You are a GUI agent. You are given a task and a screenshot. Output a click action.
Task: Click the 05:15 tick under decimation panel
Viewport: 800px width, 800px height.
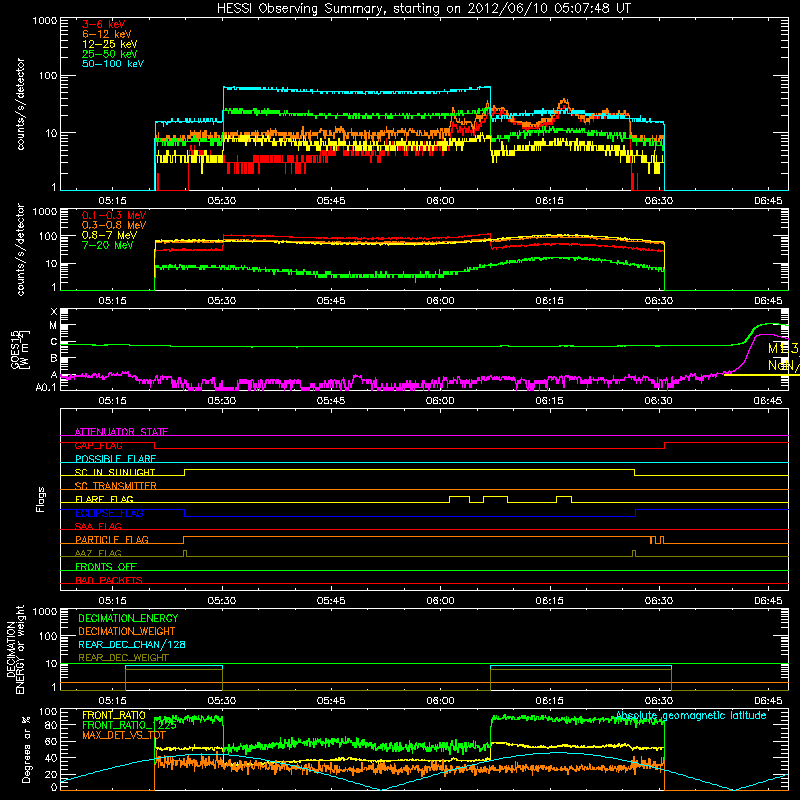[x=112, y=701]
